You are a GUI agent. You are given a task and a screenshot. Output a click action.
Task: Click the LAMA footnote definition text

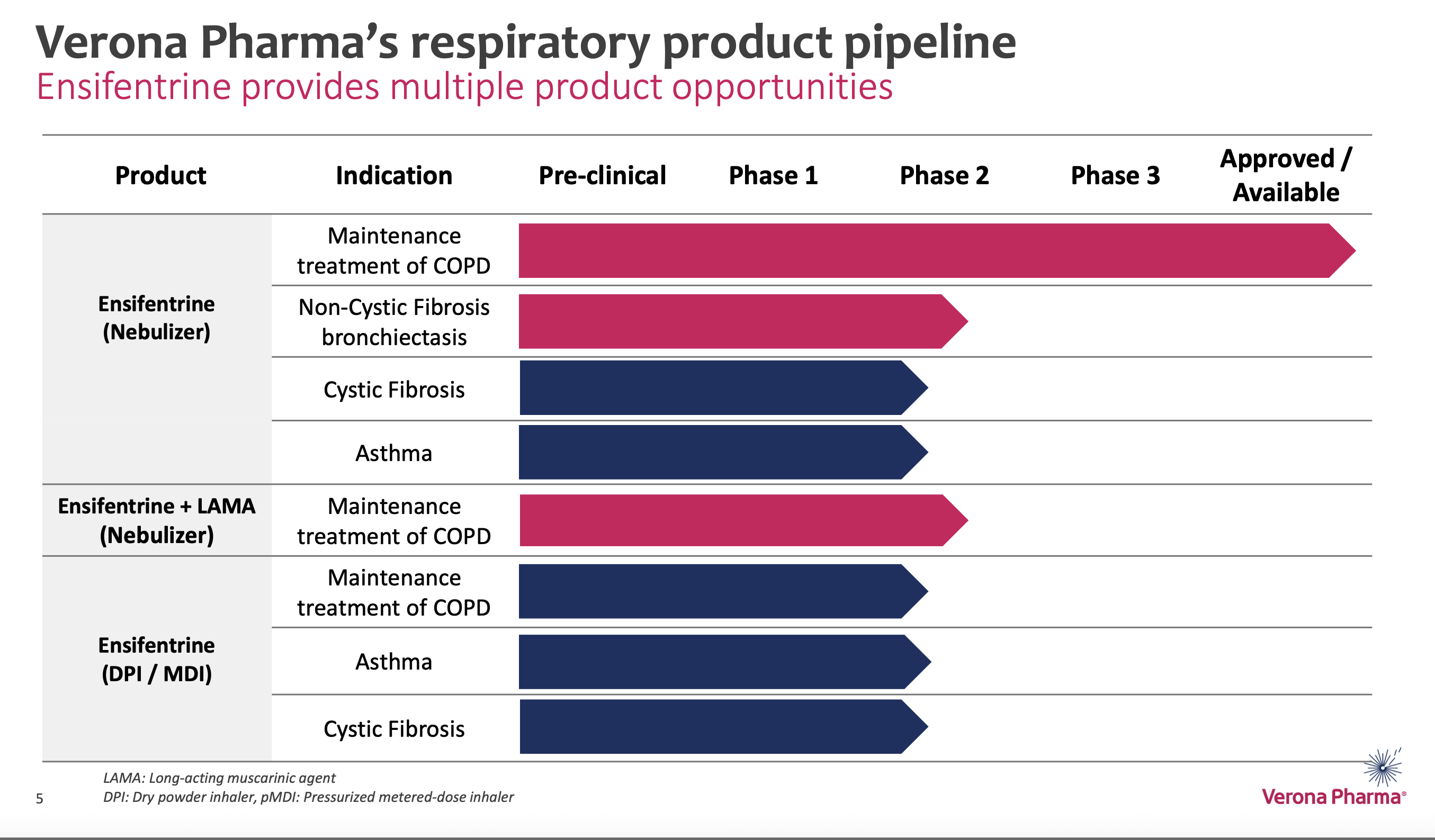pyautogui.click(x=219, y=778)
